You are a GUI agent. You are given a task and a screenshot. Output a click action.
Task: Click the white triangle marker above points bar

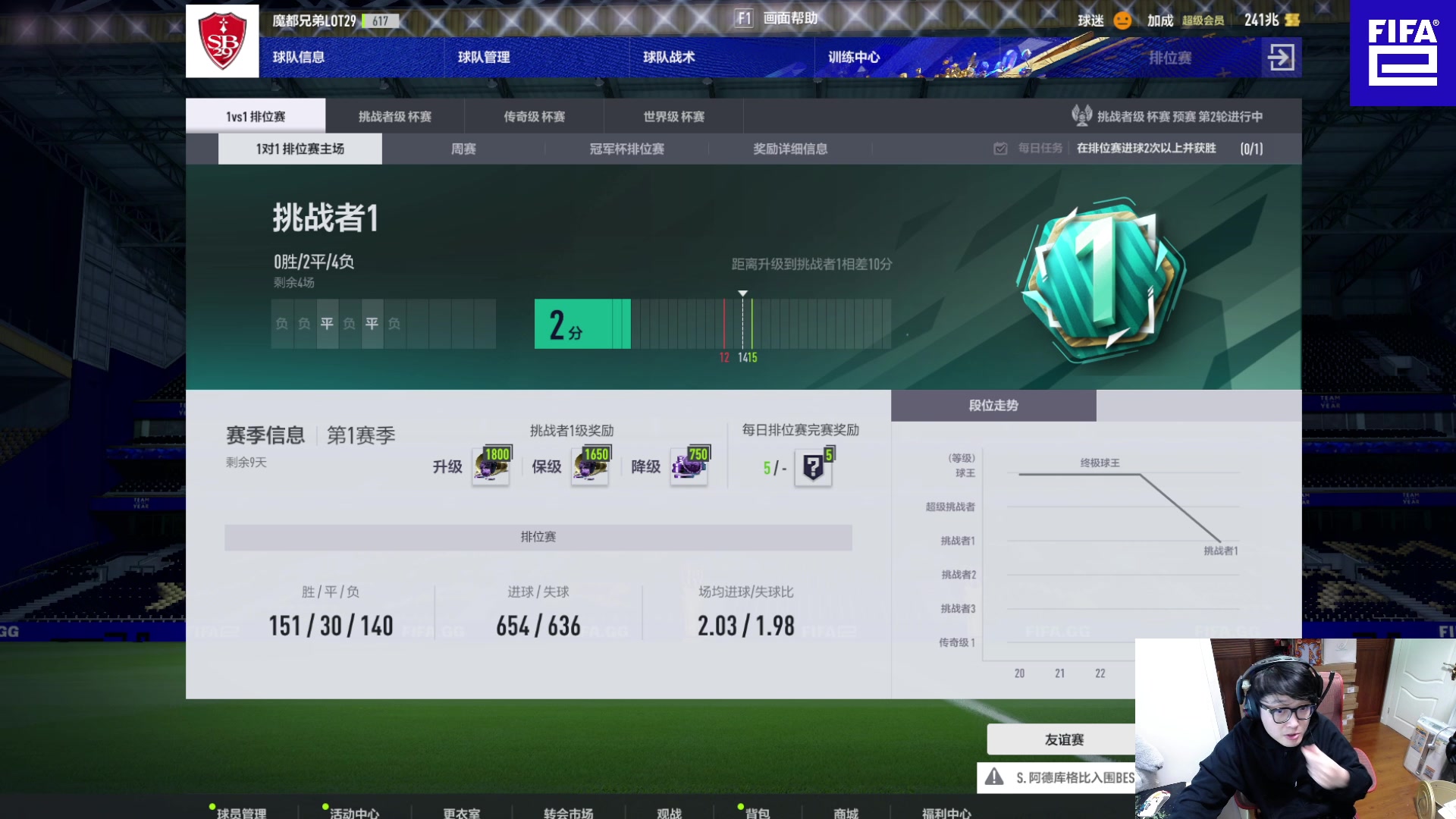pyautogui.click(x=743, y=293)
